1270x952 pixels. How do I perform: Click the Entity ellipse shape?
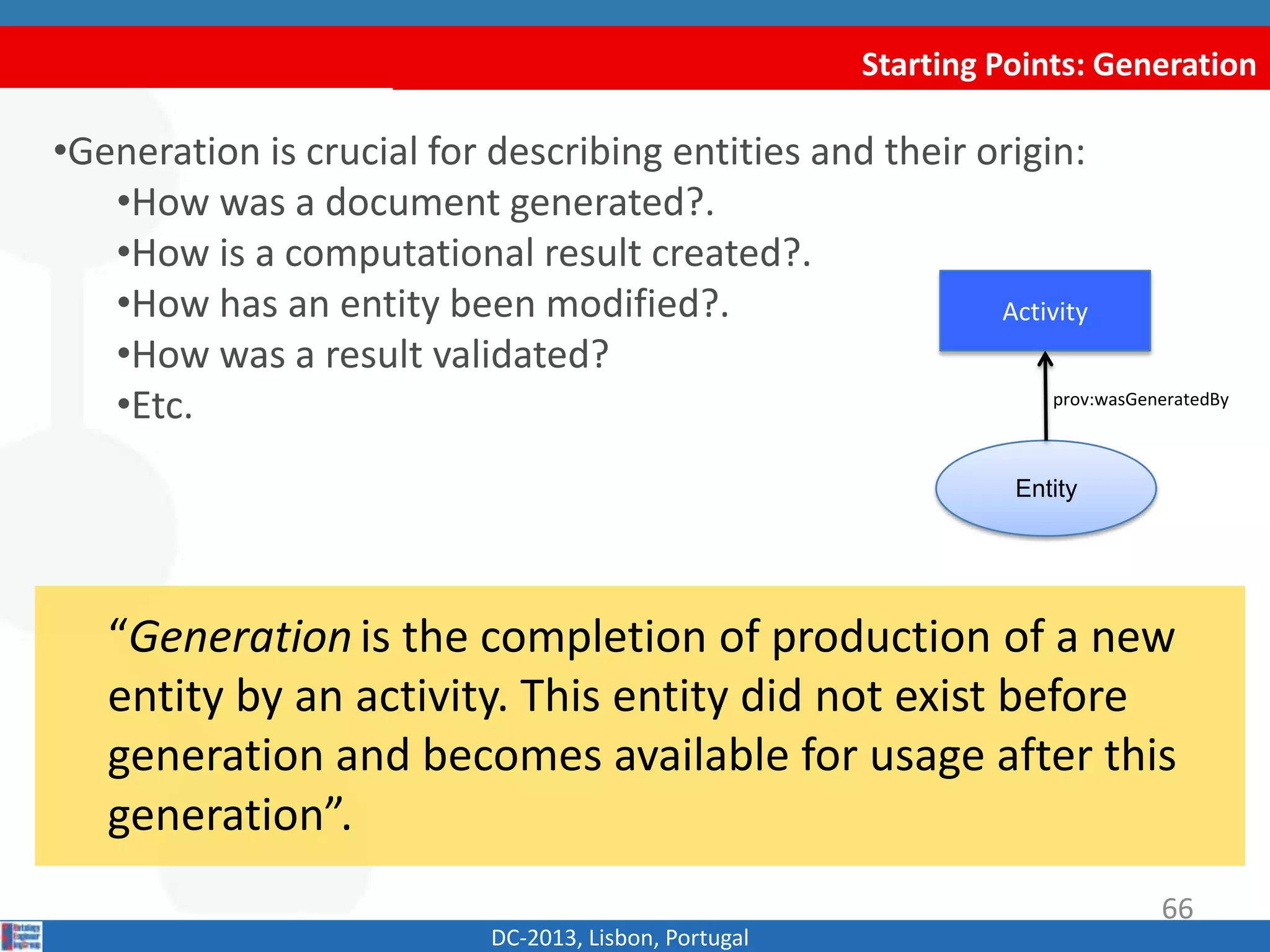coord(1046,488)
